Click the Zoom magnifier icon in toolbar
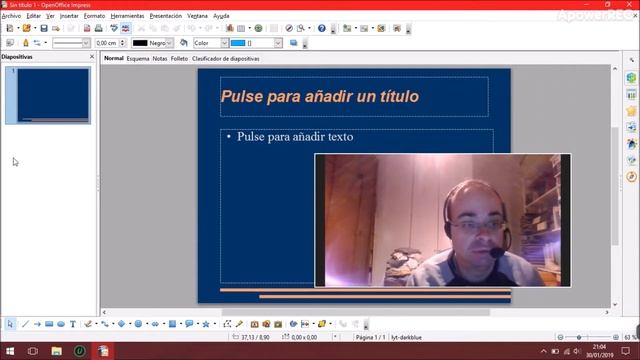Image resolution: width=640 pixels, height=360 pixels. (x=301, y=28)
